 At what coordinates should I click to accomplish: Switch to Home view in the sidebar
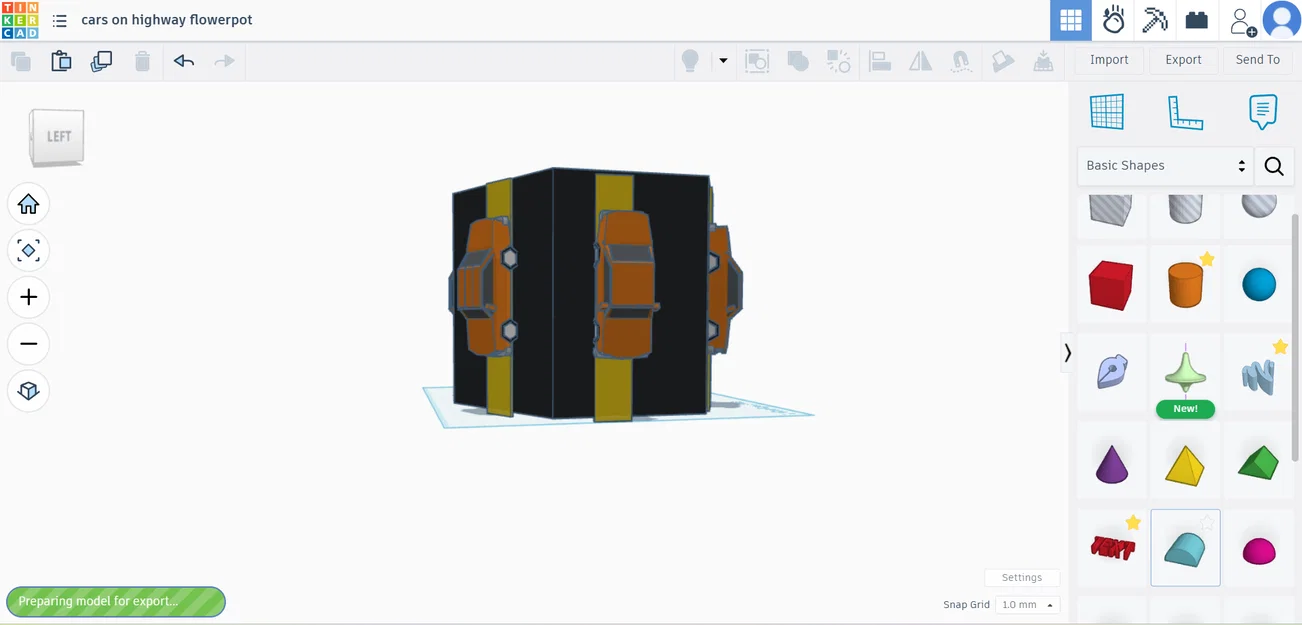[28, 204]
